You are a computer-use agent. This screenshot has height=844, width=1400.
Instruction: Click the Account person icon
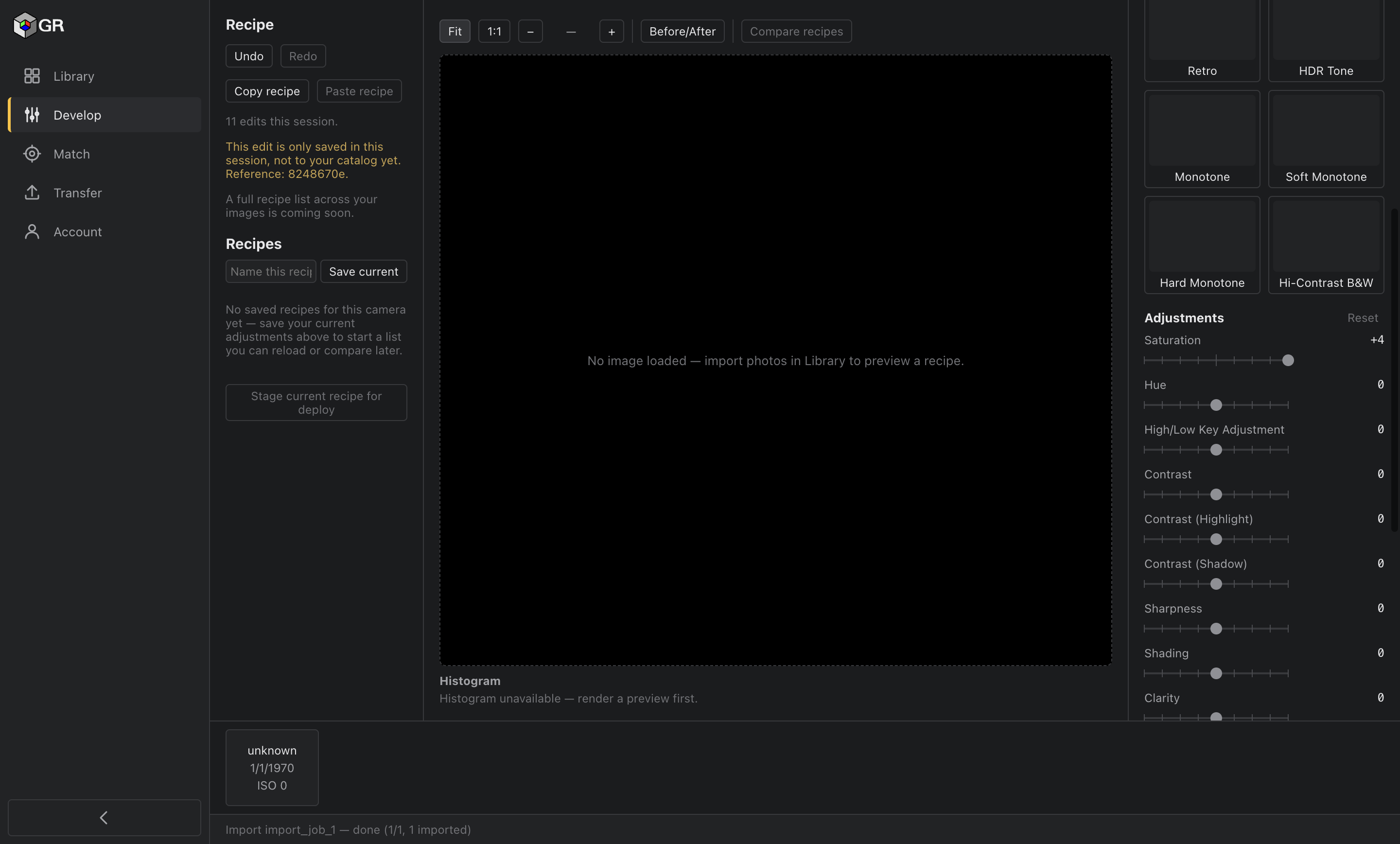pos(32,232)
